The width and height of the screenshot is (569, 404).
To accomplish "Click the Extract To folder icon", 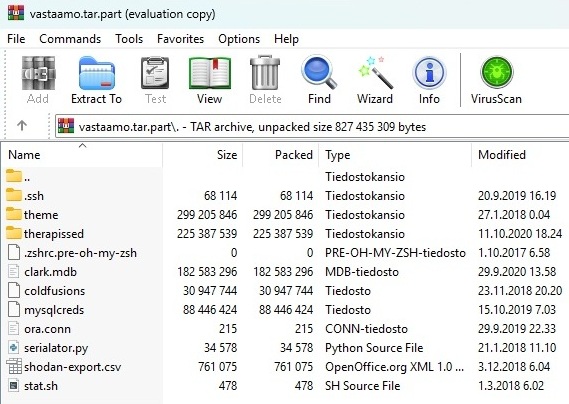I will click(97, 73).
